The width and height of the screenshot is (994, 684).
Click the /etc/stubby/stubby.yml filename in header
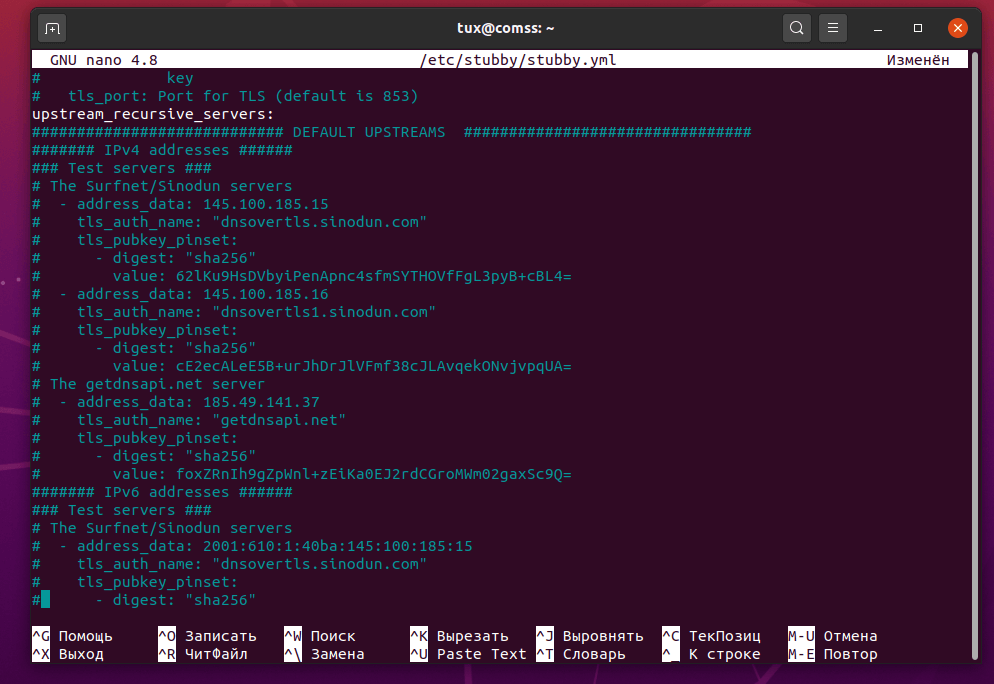pyautogui.click(x=517, y=60)
